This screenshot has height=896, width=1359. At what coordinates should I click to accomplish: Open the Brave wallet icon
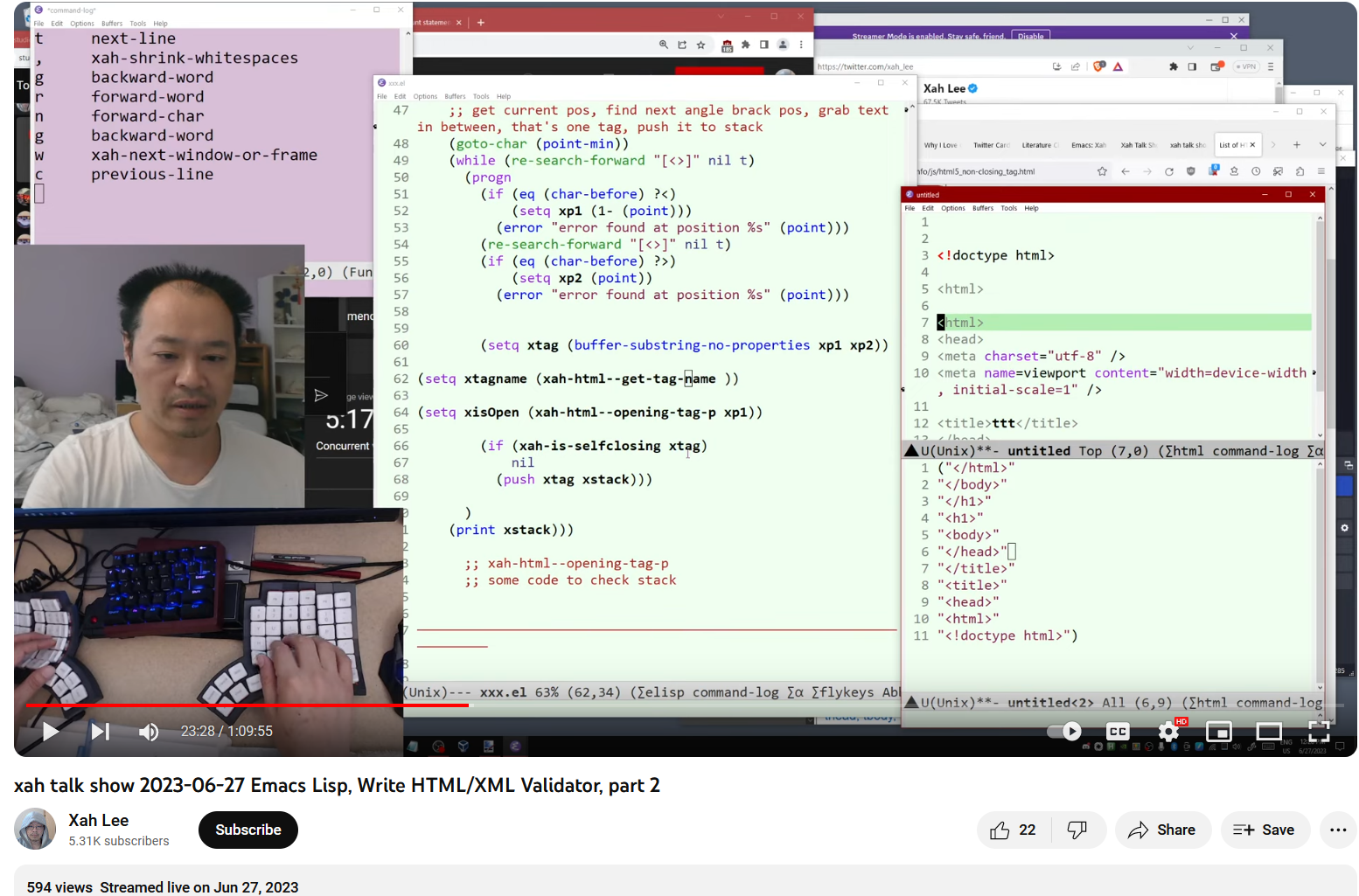(x=1216, y=66)
